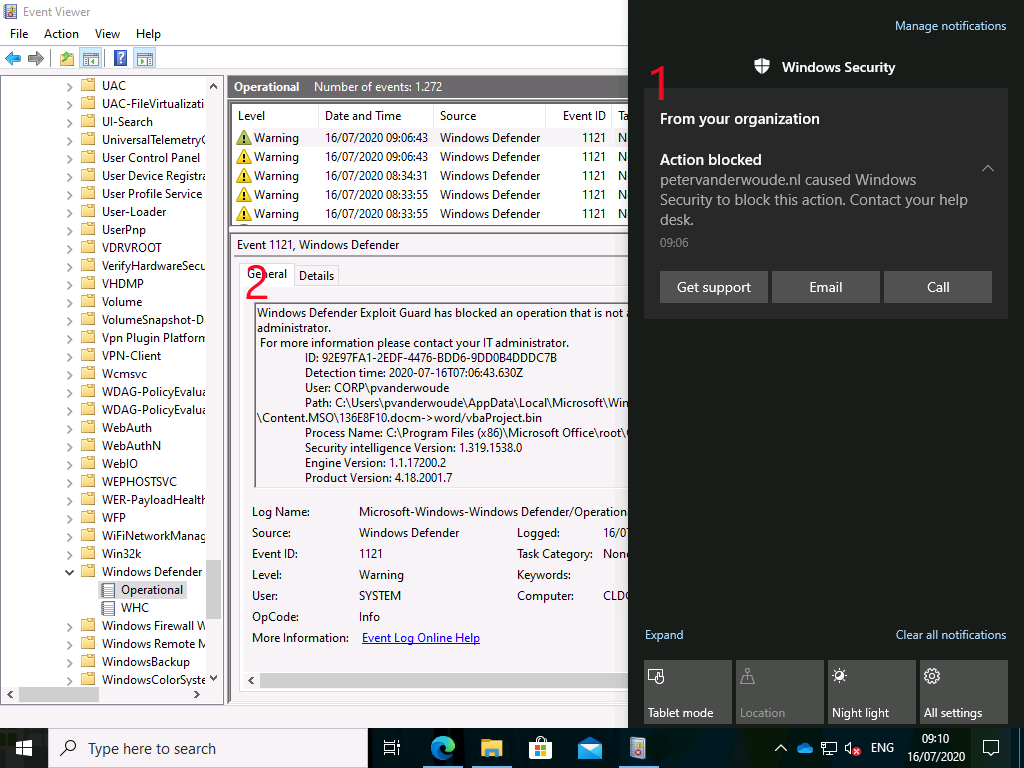Toggle Night light quick action
1024x768 pixels.
pos(871,692)
